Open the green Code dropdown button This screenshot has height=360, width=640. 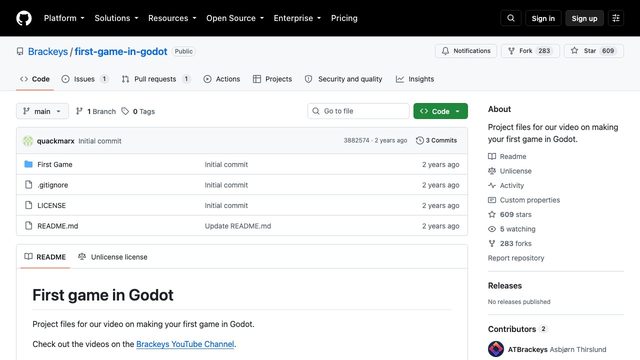point(440,111)
